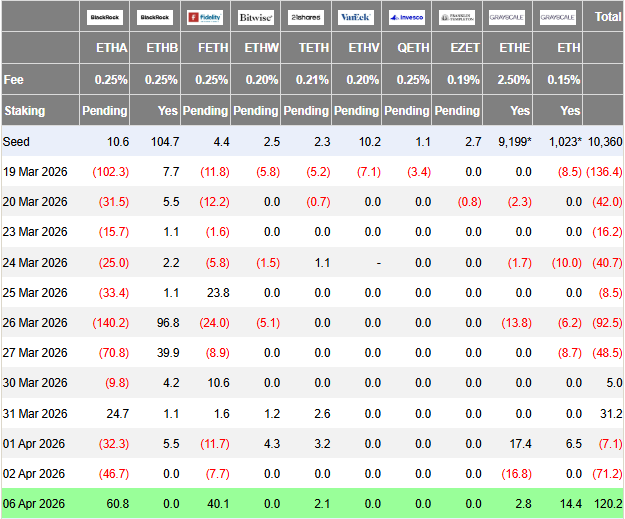Click the 2.50% fee cell for ETHE
This screenshot has width=625, height=519.
tap(513, 79)
